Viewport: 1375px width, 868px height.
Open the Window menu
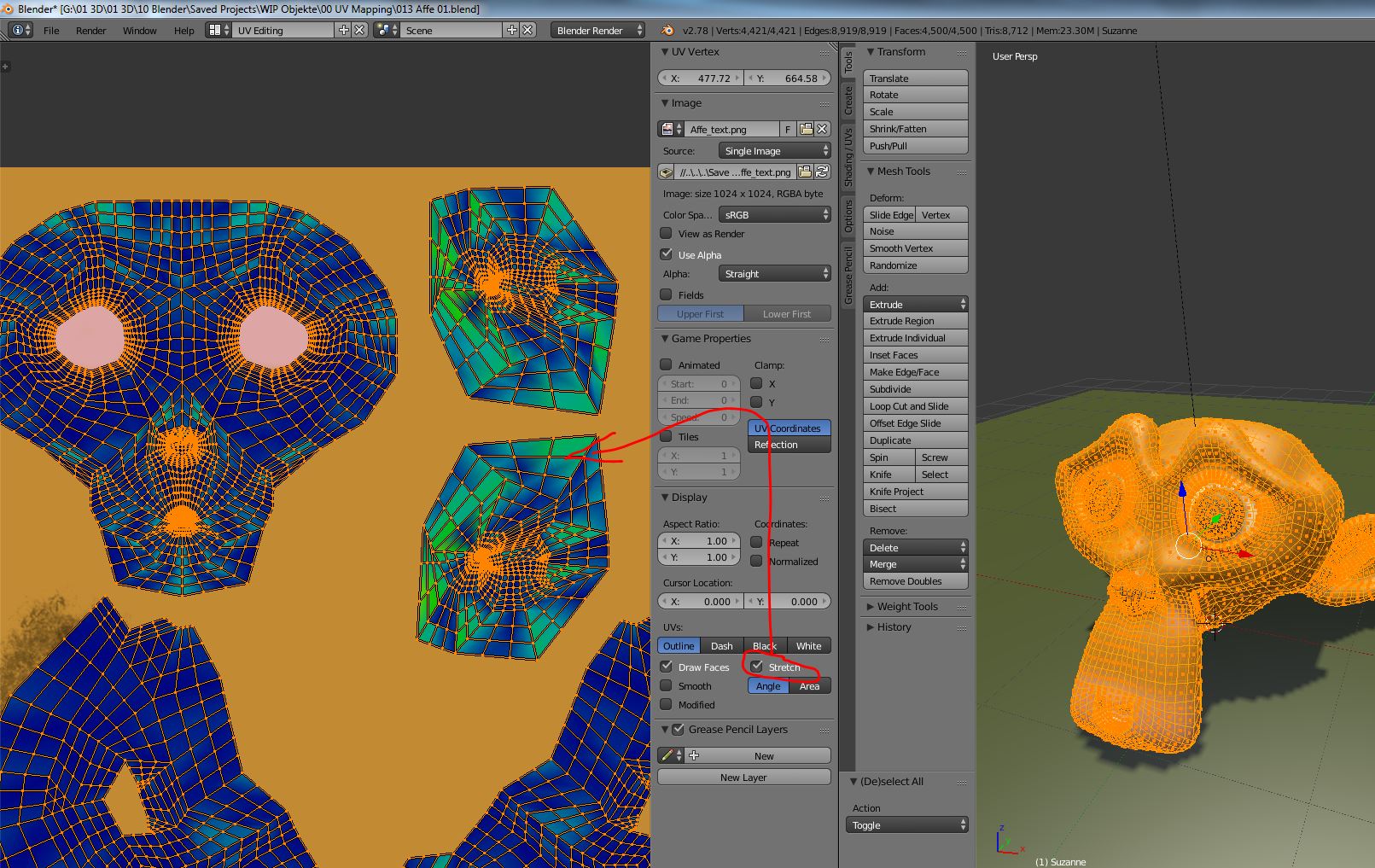click(139, 30)
